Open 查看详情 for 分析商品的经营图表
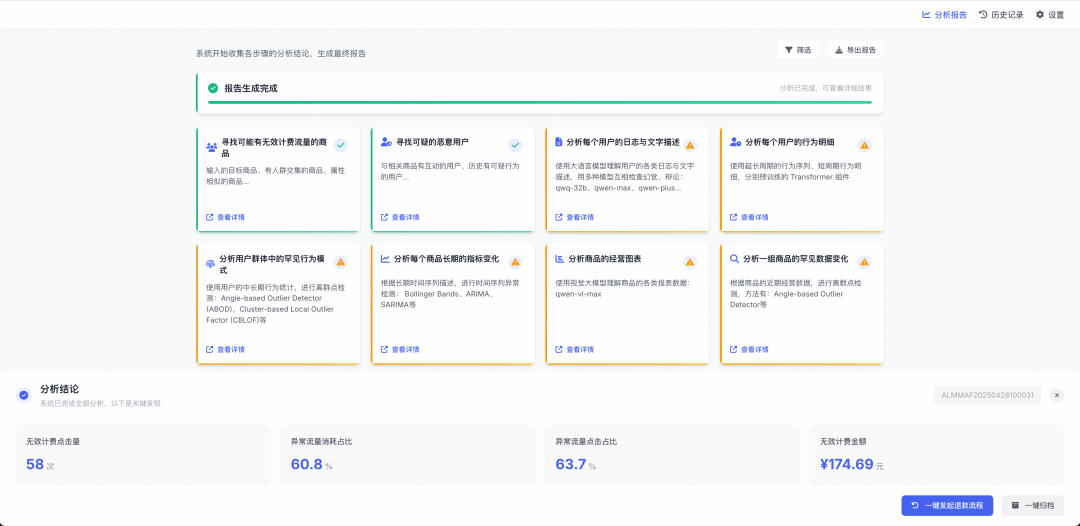Image resolution: width=1080 pixels, height=526 pixels. pos(574,349)
